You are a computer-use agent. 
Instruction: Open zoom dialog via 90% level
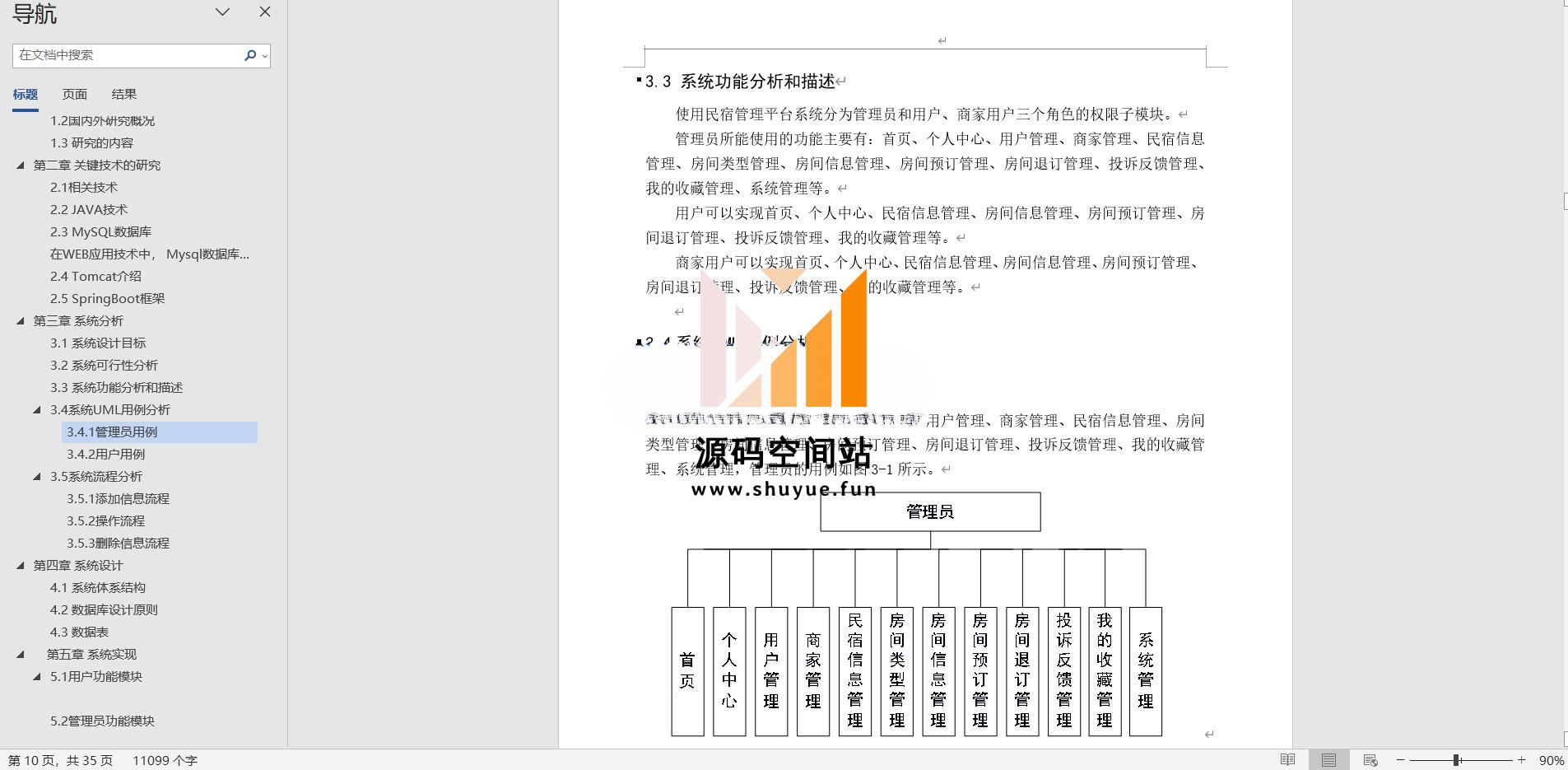[1551, 760]
